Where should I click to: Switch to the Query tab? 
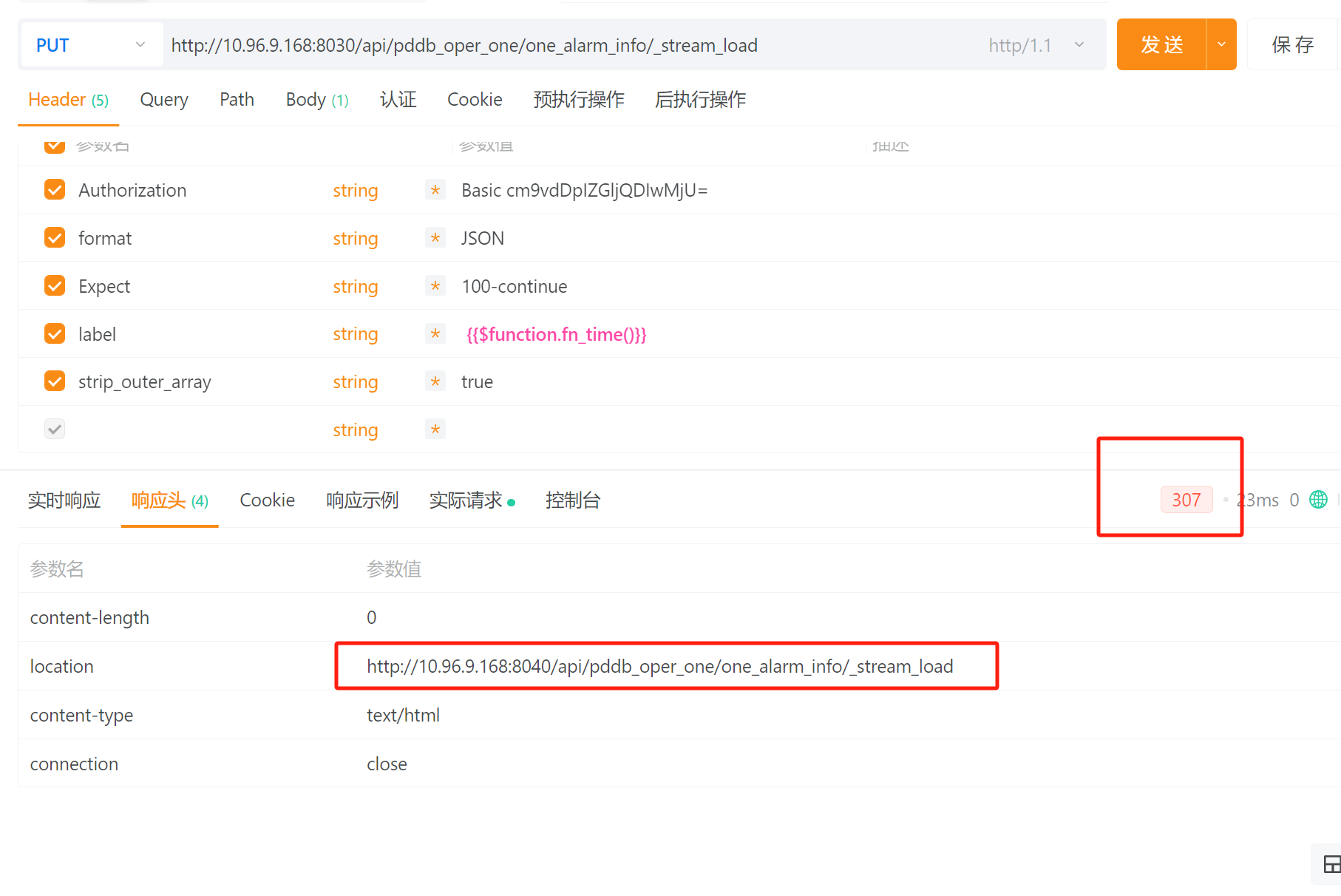tap(164, 100)
